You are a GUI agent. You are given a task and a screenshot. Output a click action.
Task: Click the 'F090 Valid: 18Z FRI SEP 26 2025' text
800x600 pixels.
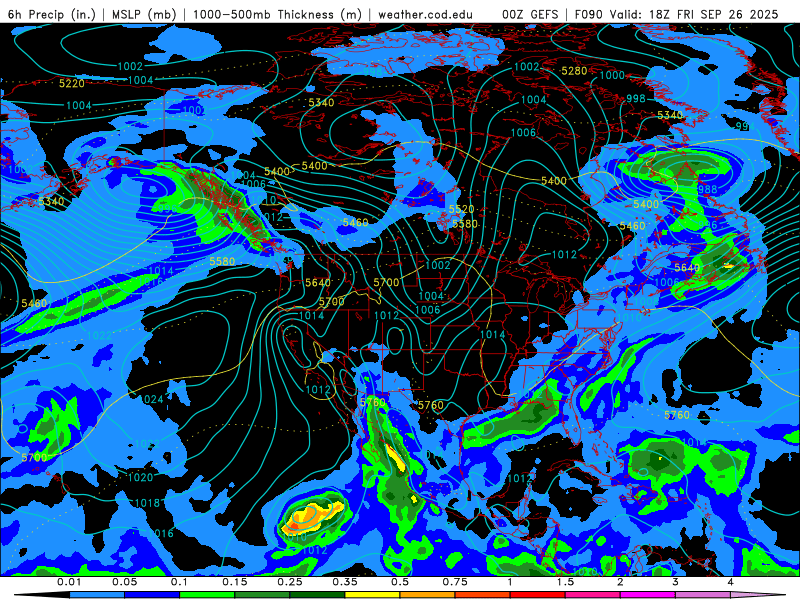tap(677, 14)
